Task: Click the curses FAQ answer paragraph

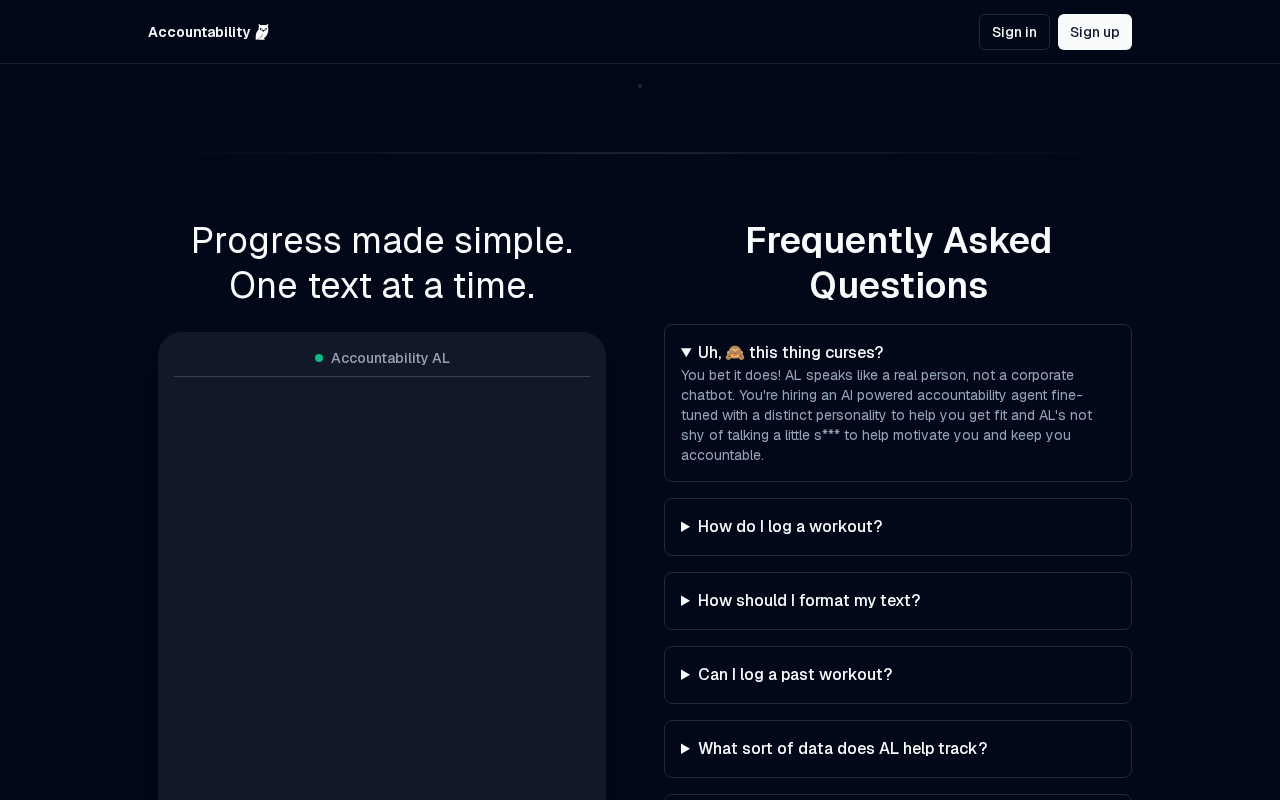Action: 886,415
